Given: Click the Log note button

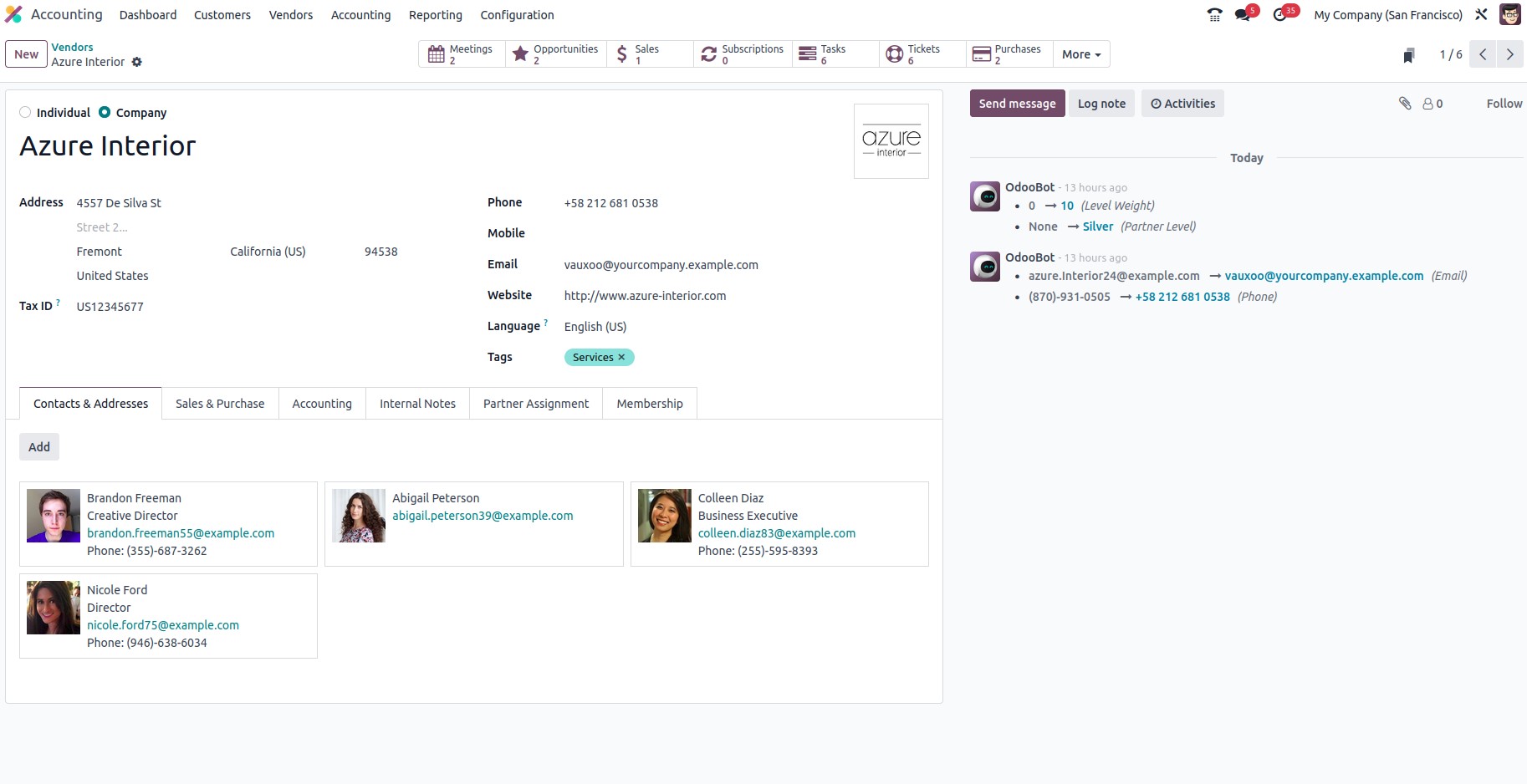Looking at the screenshot, I should click(1101, 104).
